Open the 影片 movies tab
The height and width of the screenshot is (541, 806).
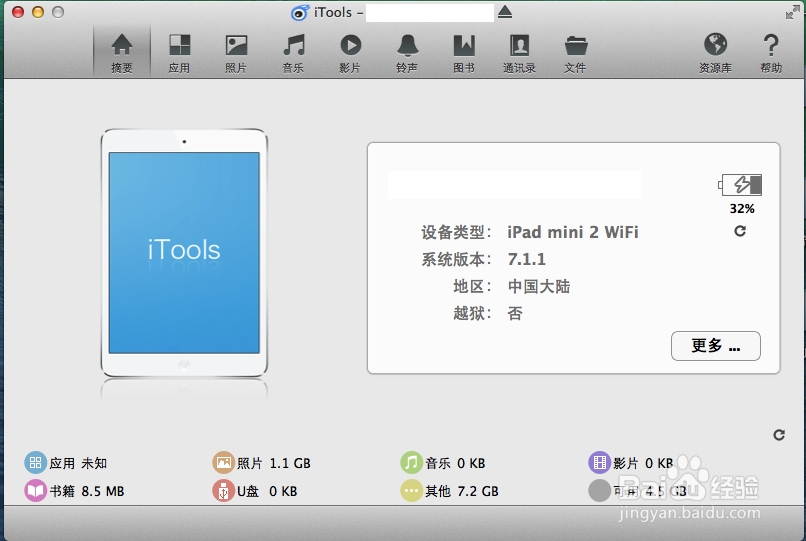(x=350, y=53)
